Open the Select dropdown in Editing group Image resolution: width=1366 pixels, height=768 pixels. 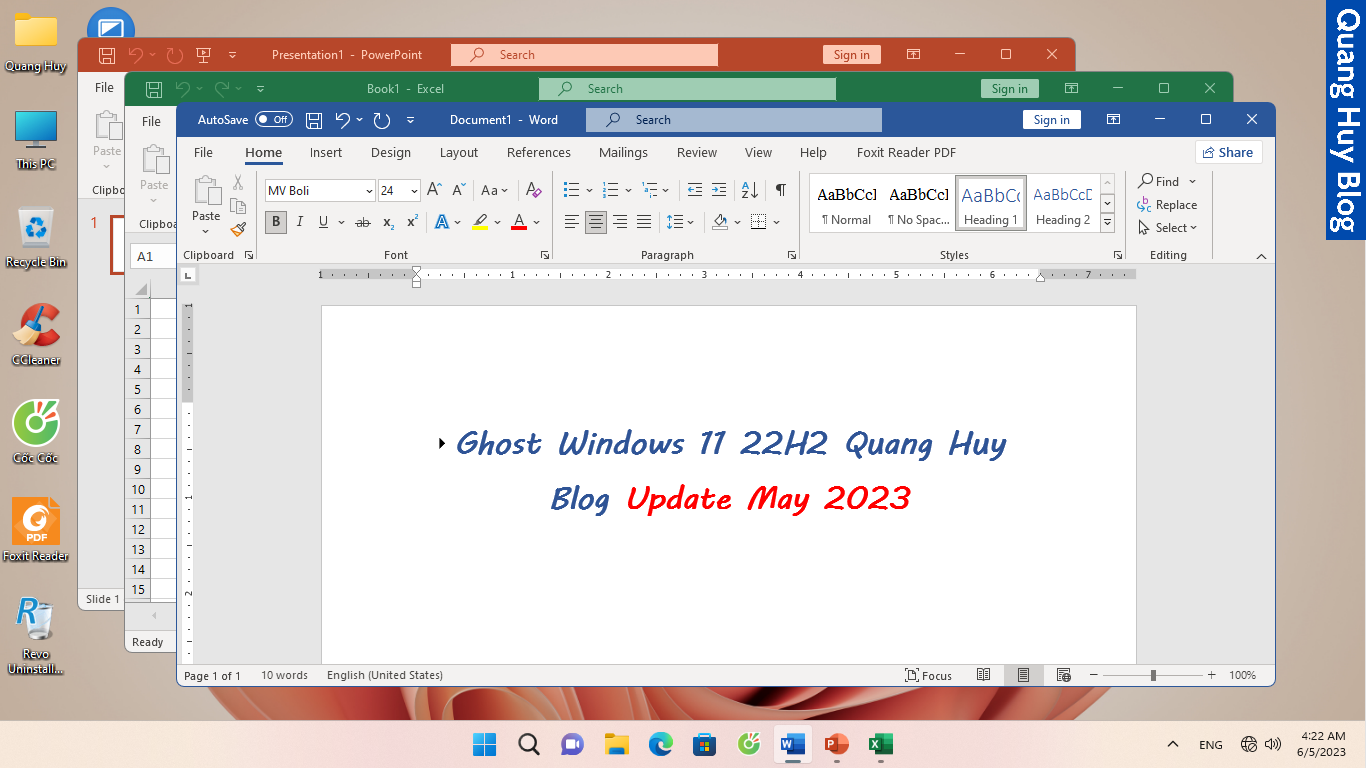(x=1167, y=228)
